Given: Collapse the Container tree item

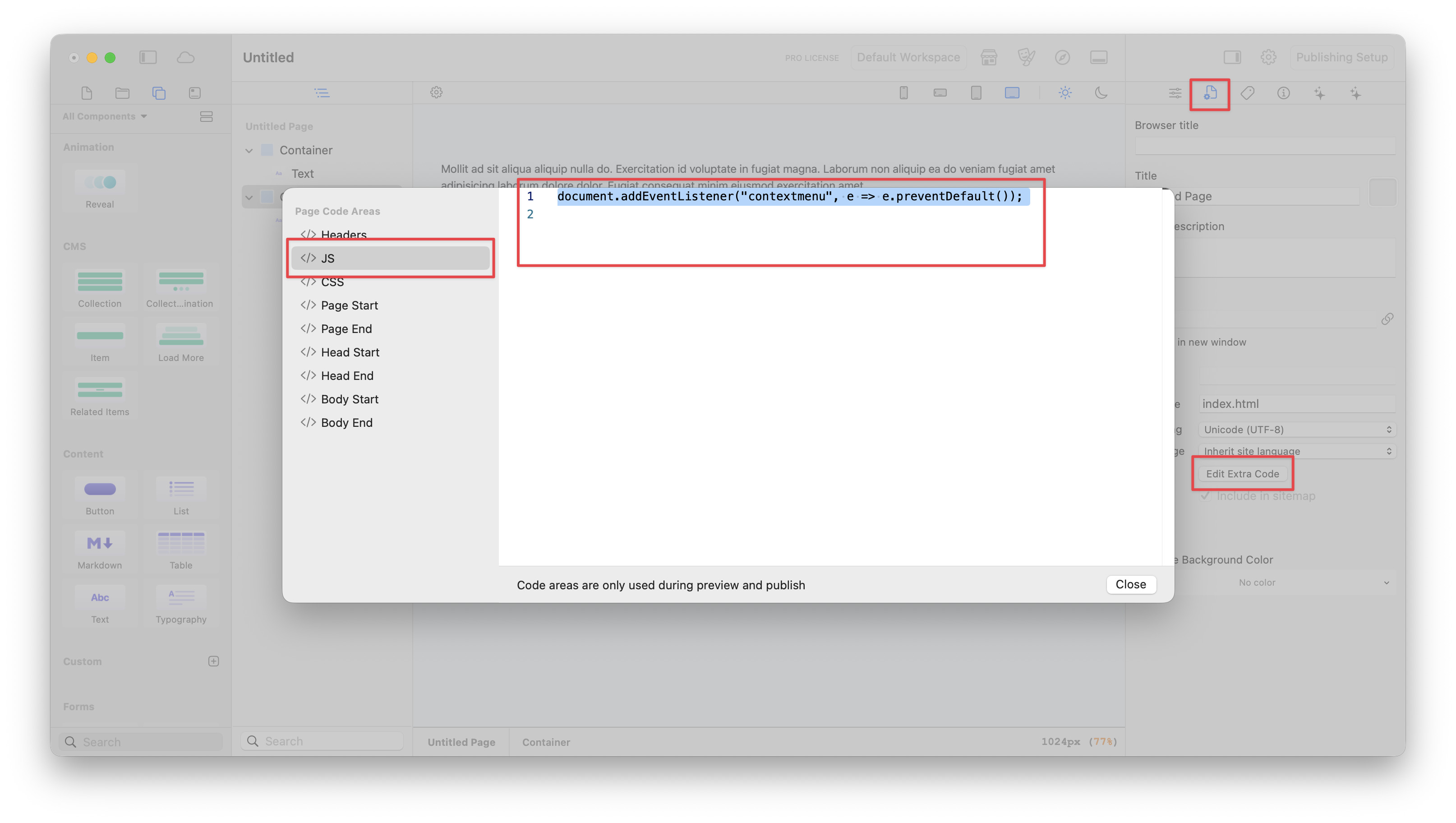Looking at the screenshot, I should [249, 150].
